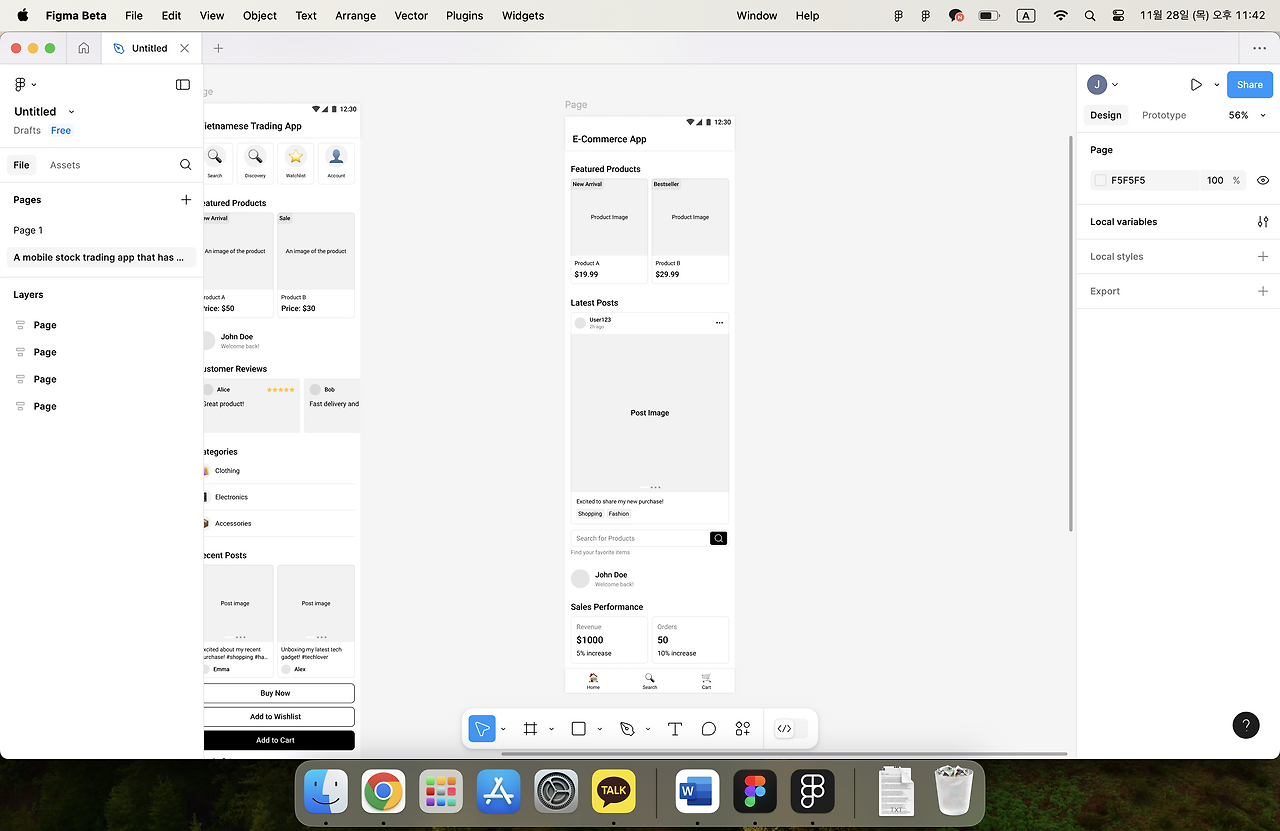
Task: Open the three-dot more menu in the tab bar
Action: (x=1259, y=48)
